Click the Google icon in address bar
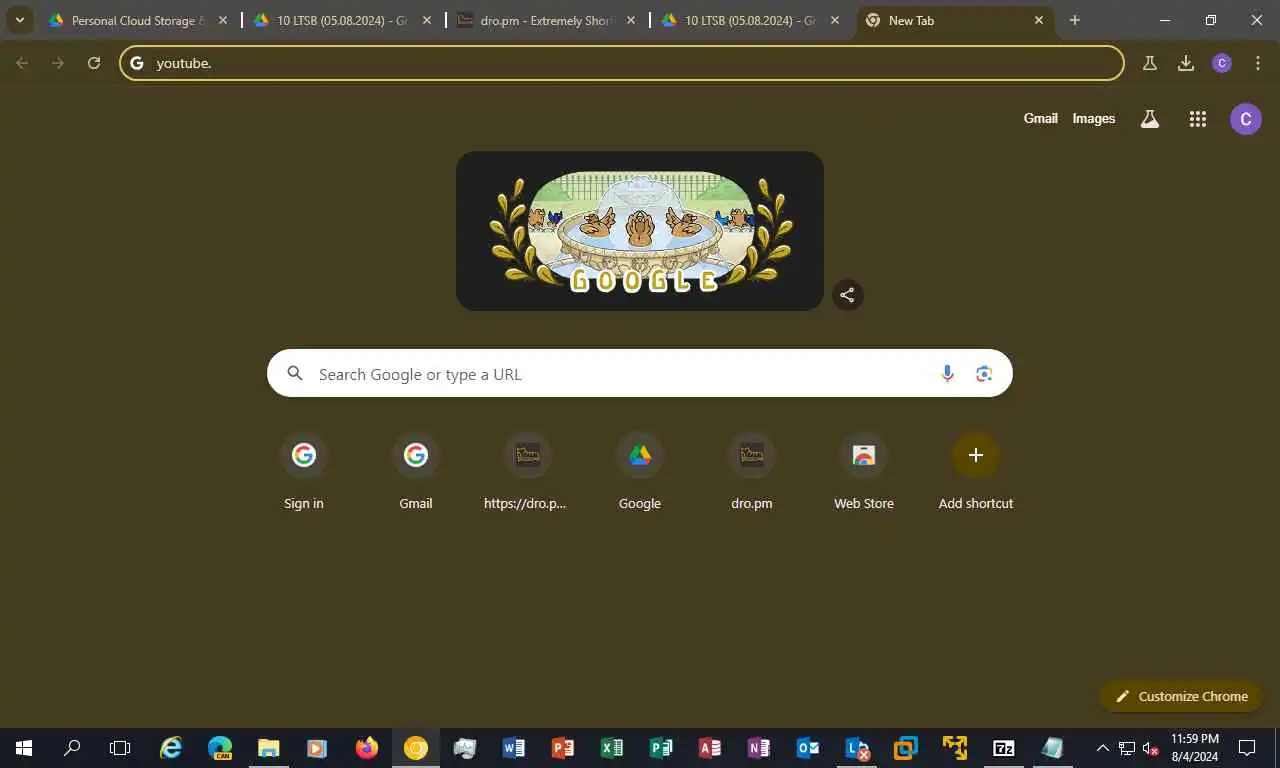 [138, 63]
